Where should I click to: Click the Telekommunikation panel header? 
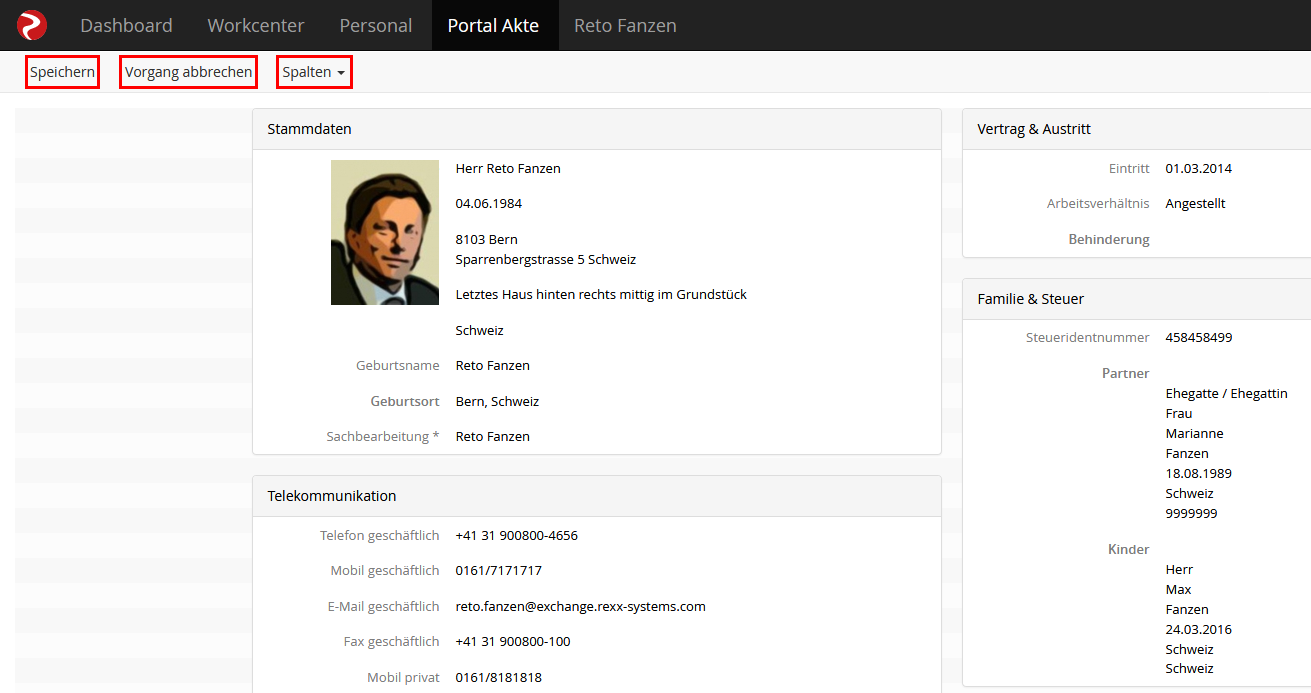point(597,496)
